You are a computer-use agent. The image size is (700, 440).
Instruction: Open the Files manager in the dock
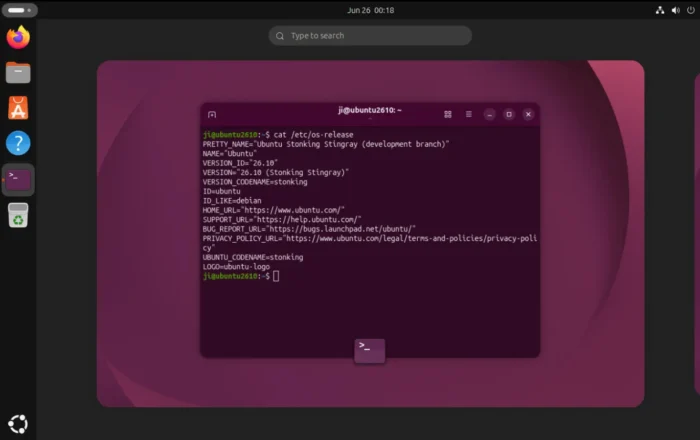click(18, 72)
